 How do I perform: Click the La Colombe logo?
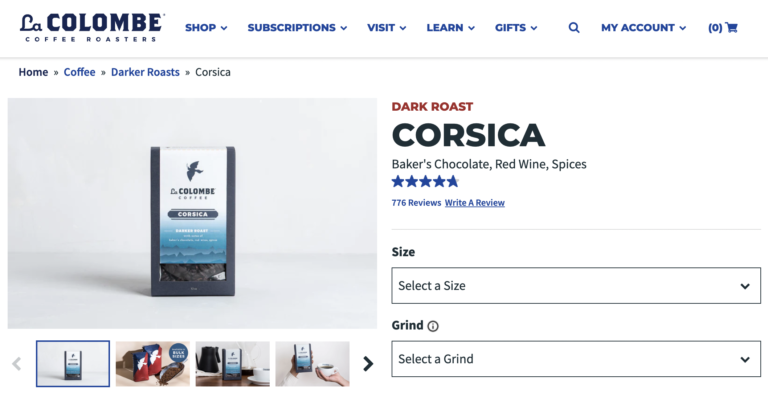(92, 27)
